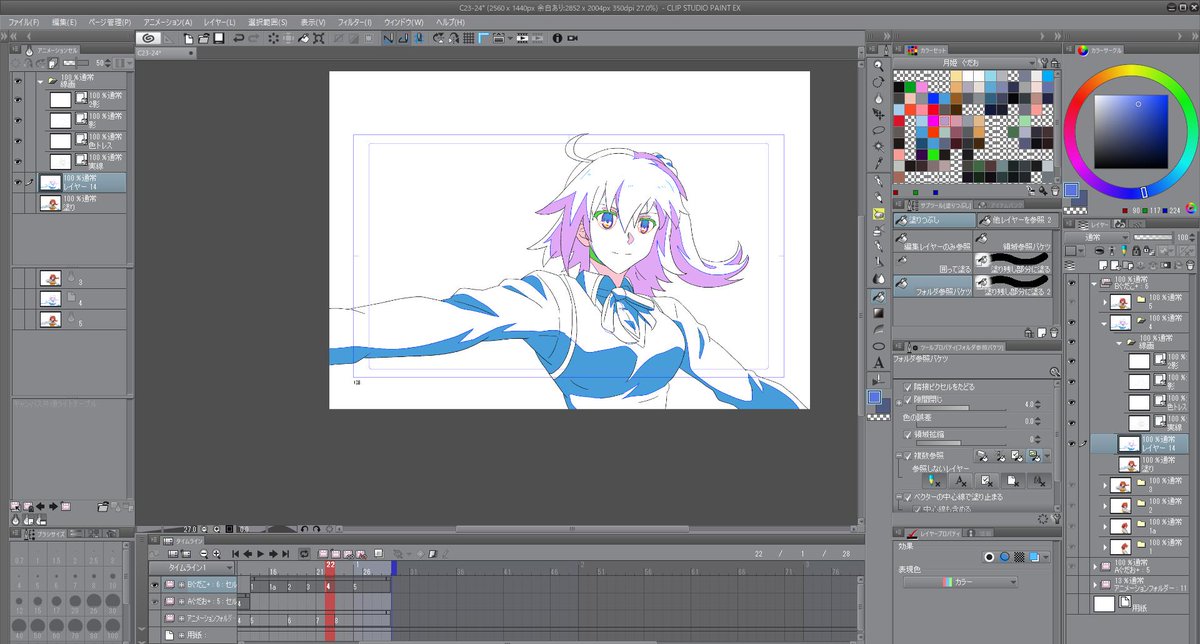
Task: Toggle ベクターの中心線で塗り止まる checkbox
Action: 908,496
